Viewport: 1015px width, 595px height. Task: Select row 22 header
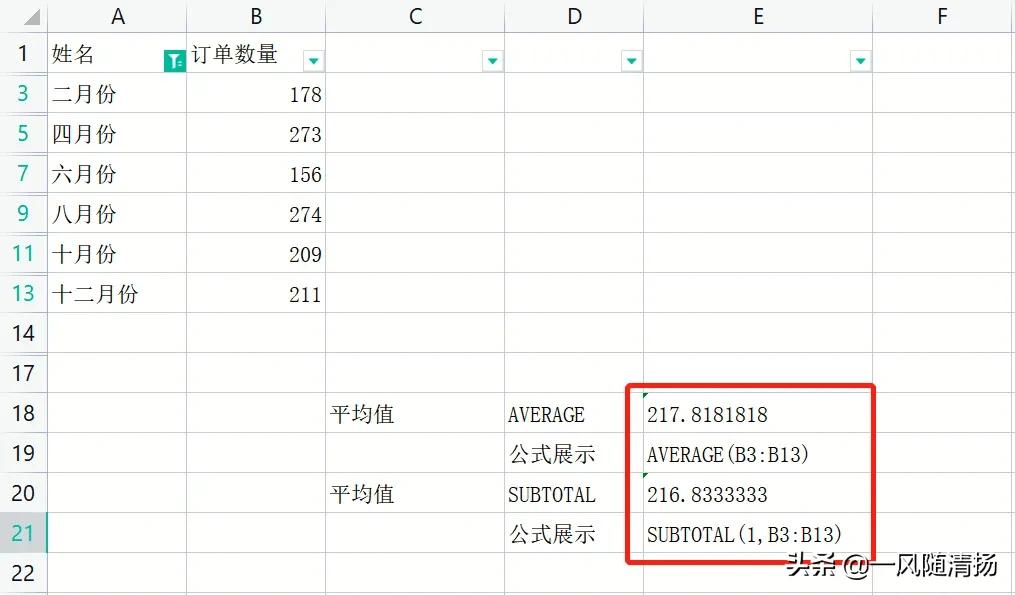pyautogui.click(x=23, y=574)
